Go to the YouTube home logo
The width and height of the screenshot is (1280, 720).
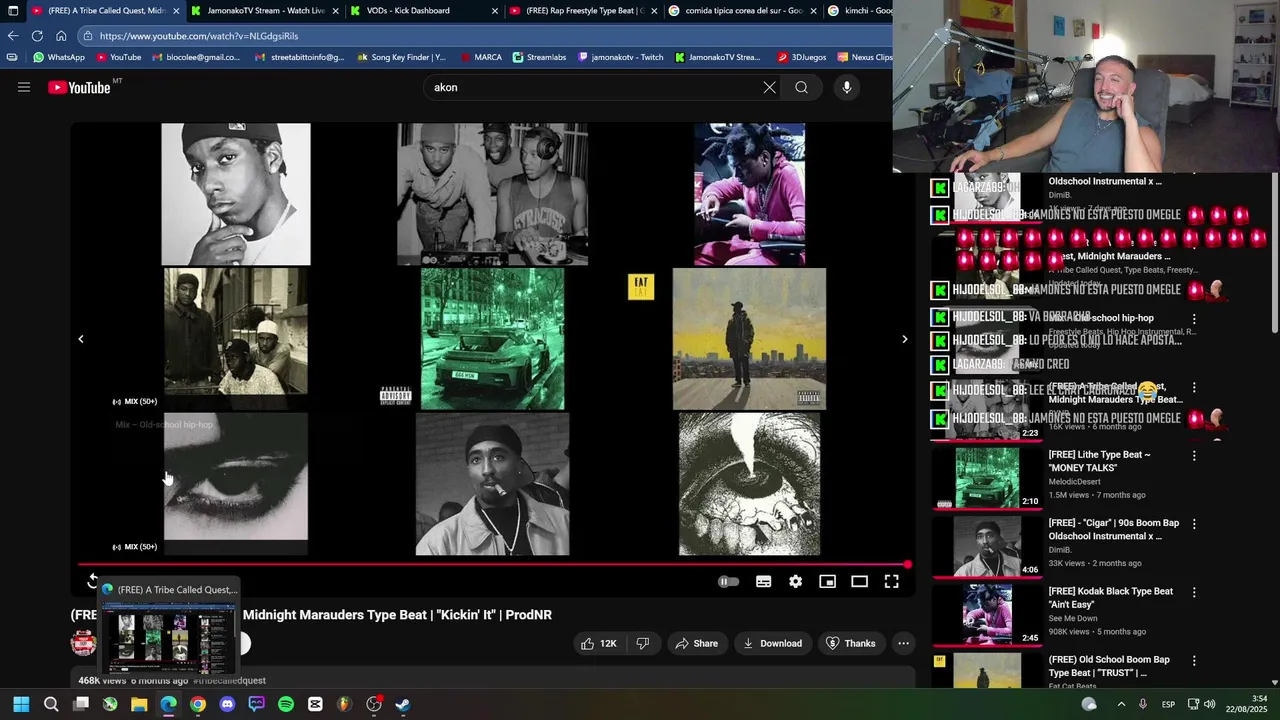79,87
